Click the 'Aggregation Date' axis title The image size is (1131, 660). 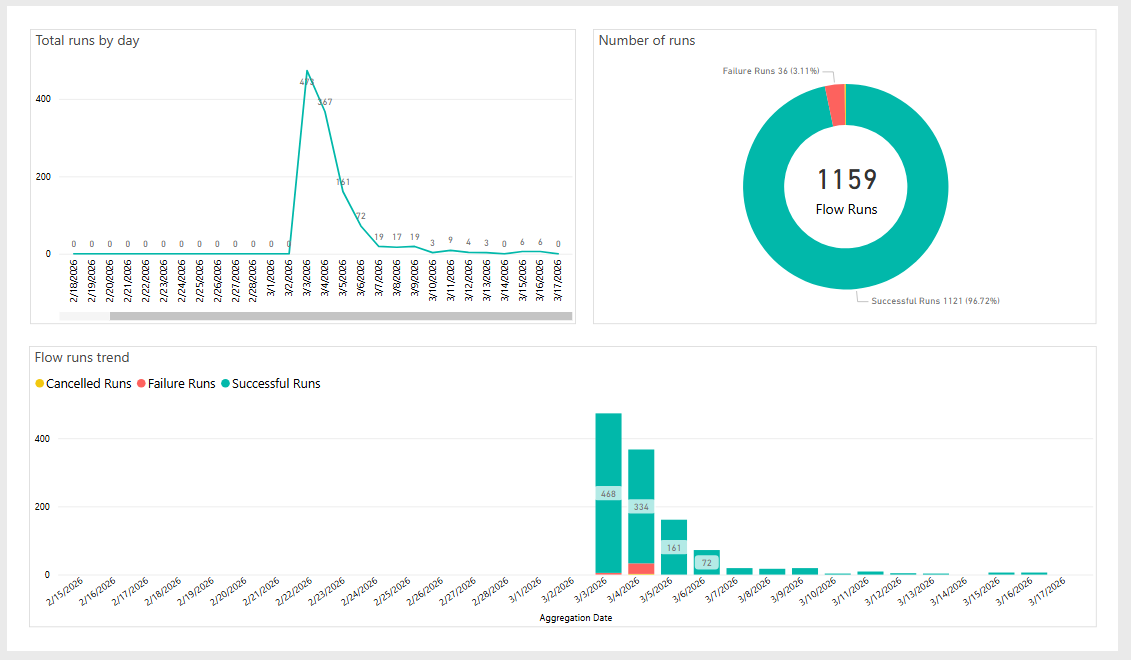click(576, 617)
